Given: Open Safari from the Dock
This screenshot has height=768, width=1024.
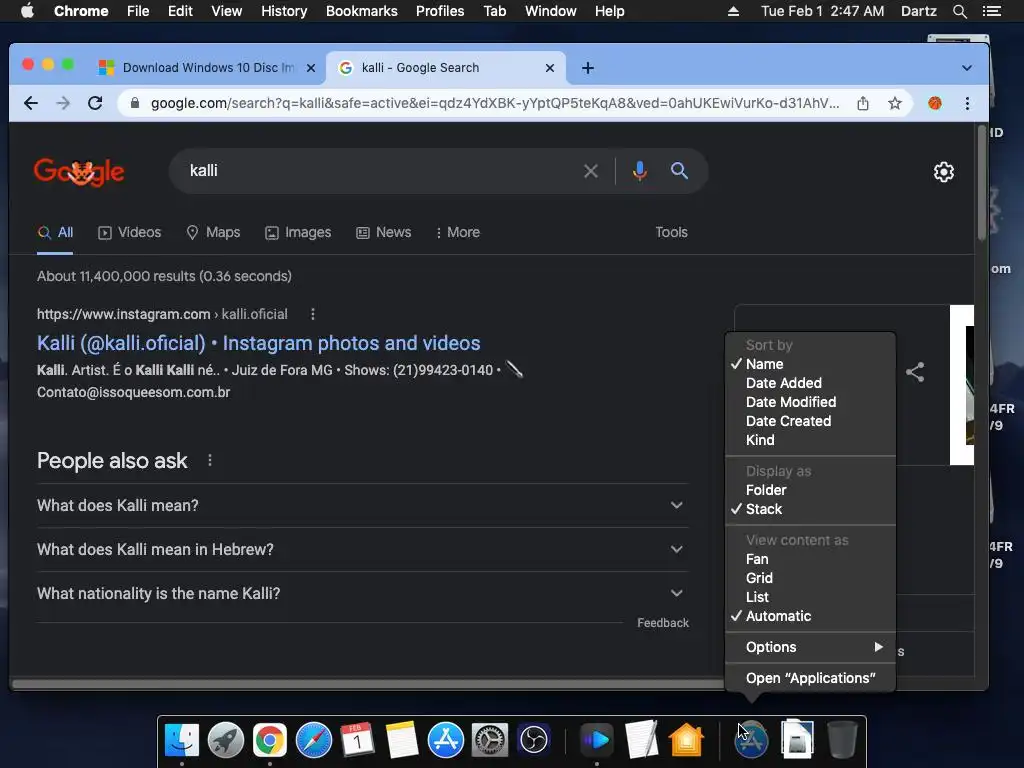Looking at the screenshot, I should point(313,740).
